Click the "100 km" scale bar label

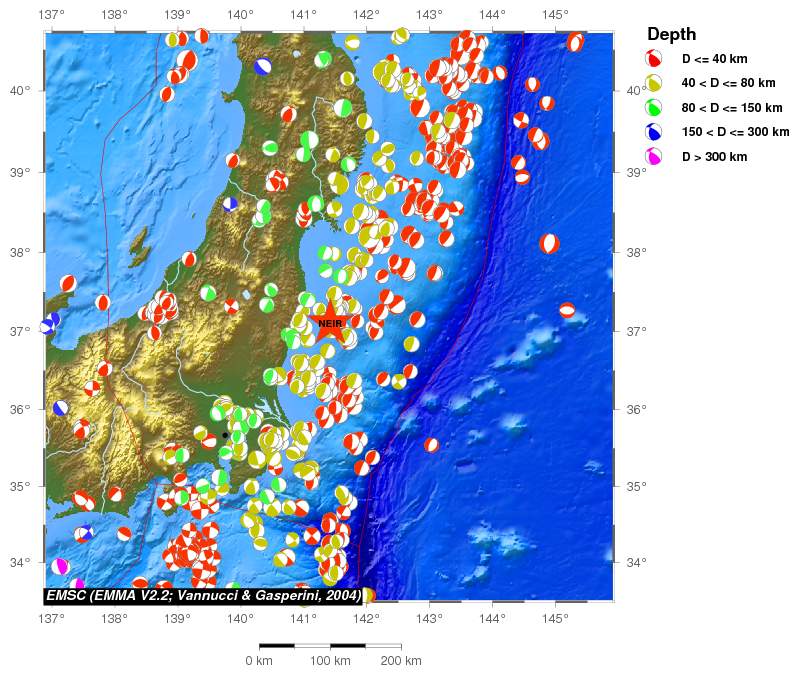330,661
